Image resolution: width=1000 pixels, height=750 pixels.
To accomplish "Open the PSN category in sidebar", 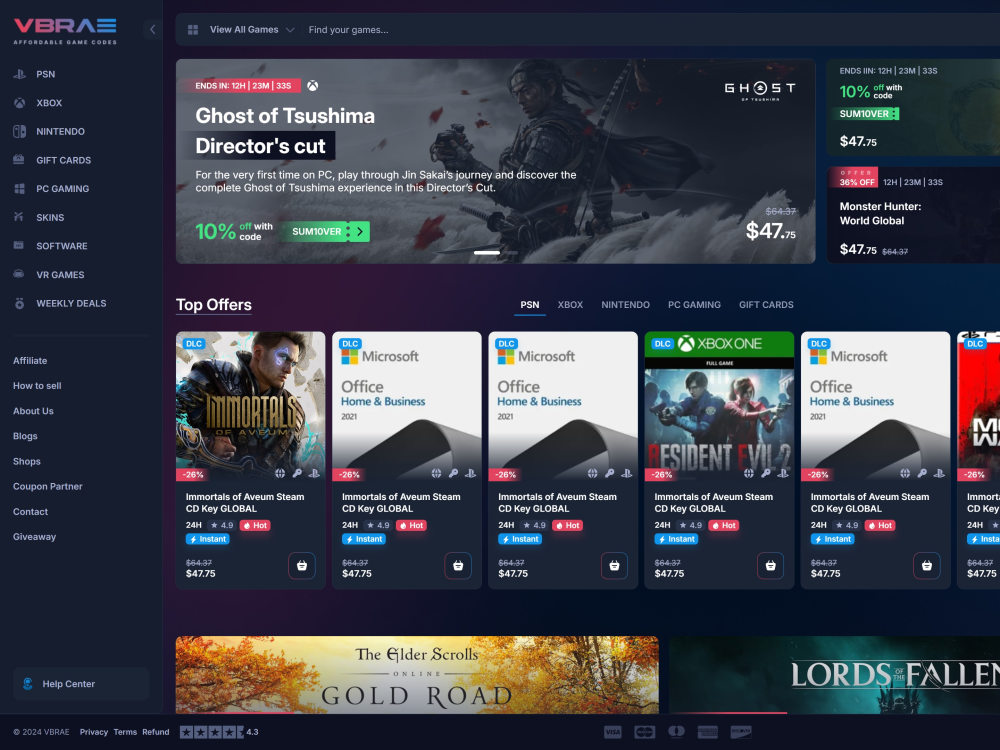I will click(34, 74).
